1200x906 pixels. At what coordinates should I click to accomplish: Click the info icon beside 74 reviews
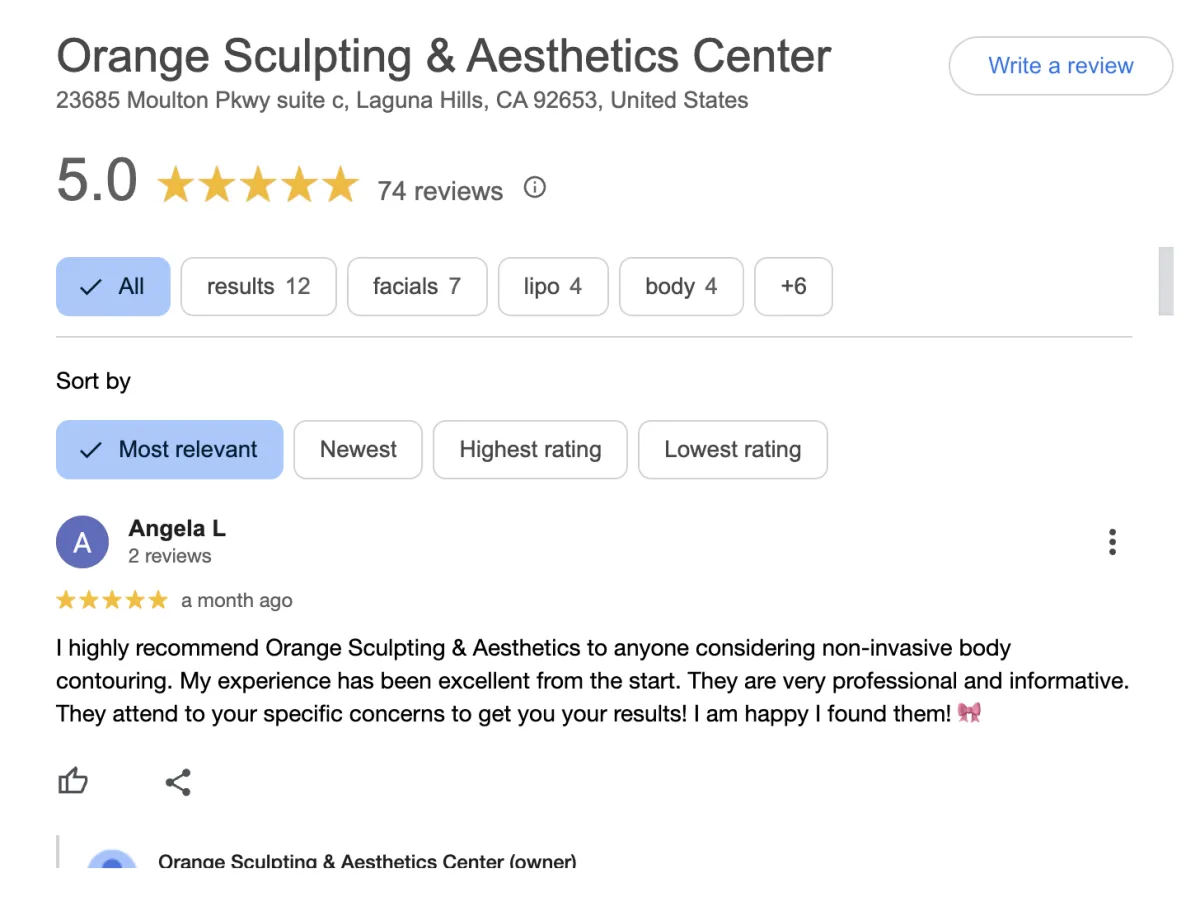coord(535,188)
